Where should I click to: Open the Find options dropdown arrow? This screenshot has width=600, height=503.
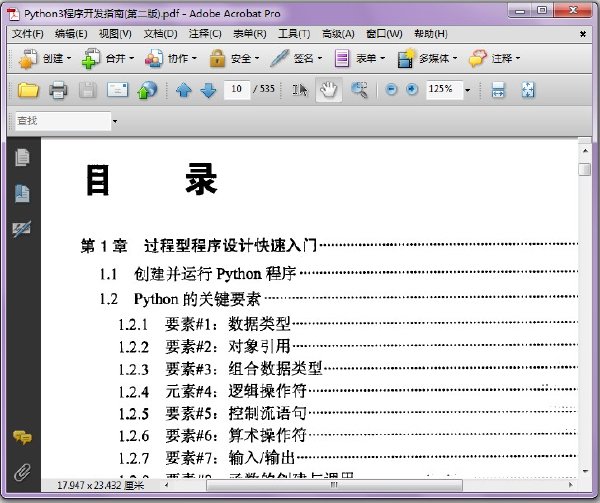coord(115,122)
